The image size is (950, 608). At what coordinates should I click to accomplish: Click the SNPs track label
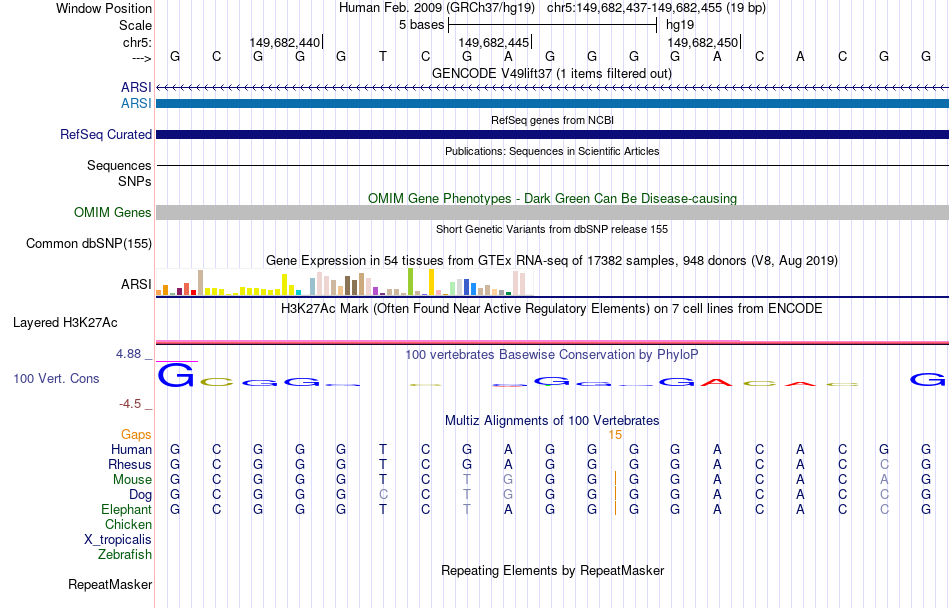135,181
